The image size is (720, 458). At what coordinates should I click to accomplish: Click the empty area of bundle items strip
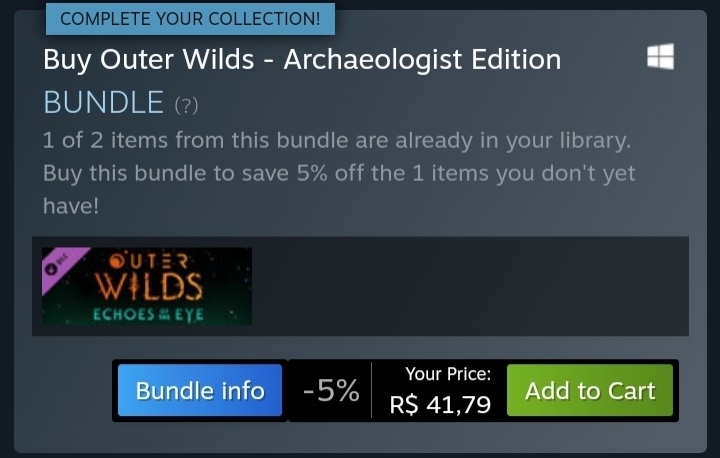[470, 286]
